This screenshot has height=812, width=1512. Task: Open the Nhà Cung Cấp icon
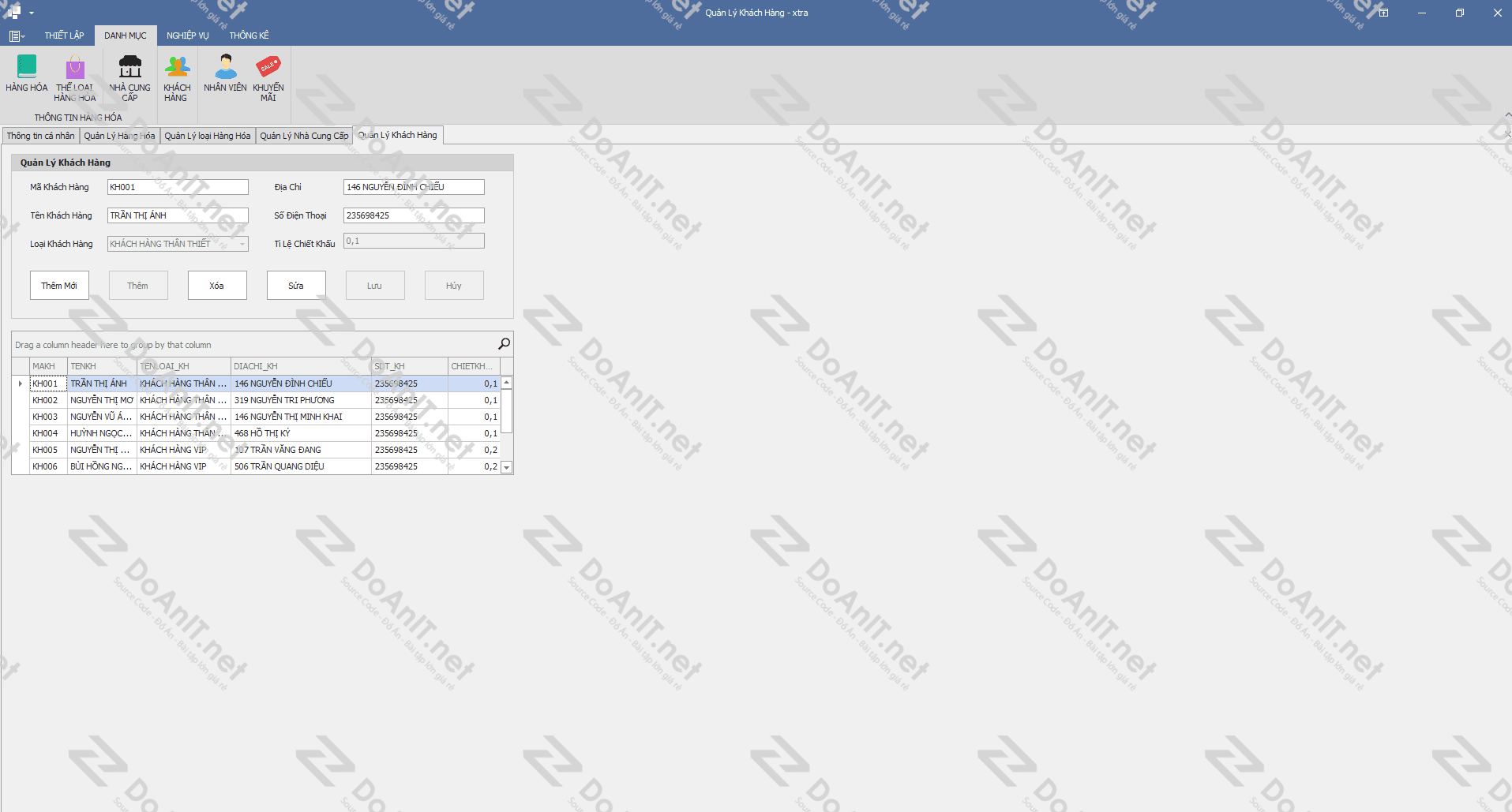[x=129, y=77]
